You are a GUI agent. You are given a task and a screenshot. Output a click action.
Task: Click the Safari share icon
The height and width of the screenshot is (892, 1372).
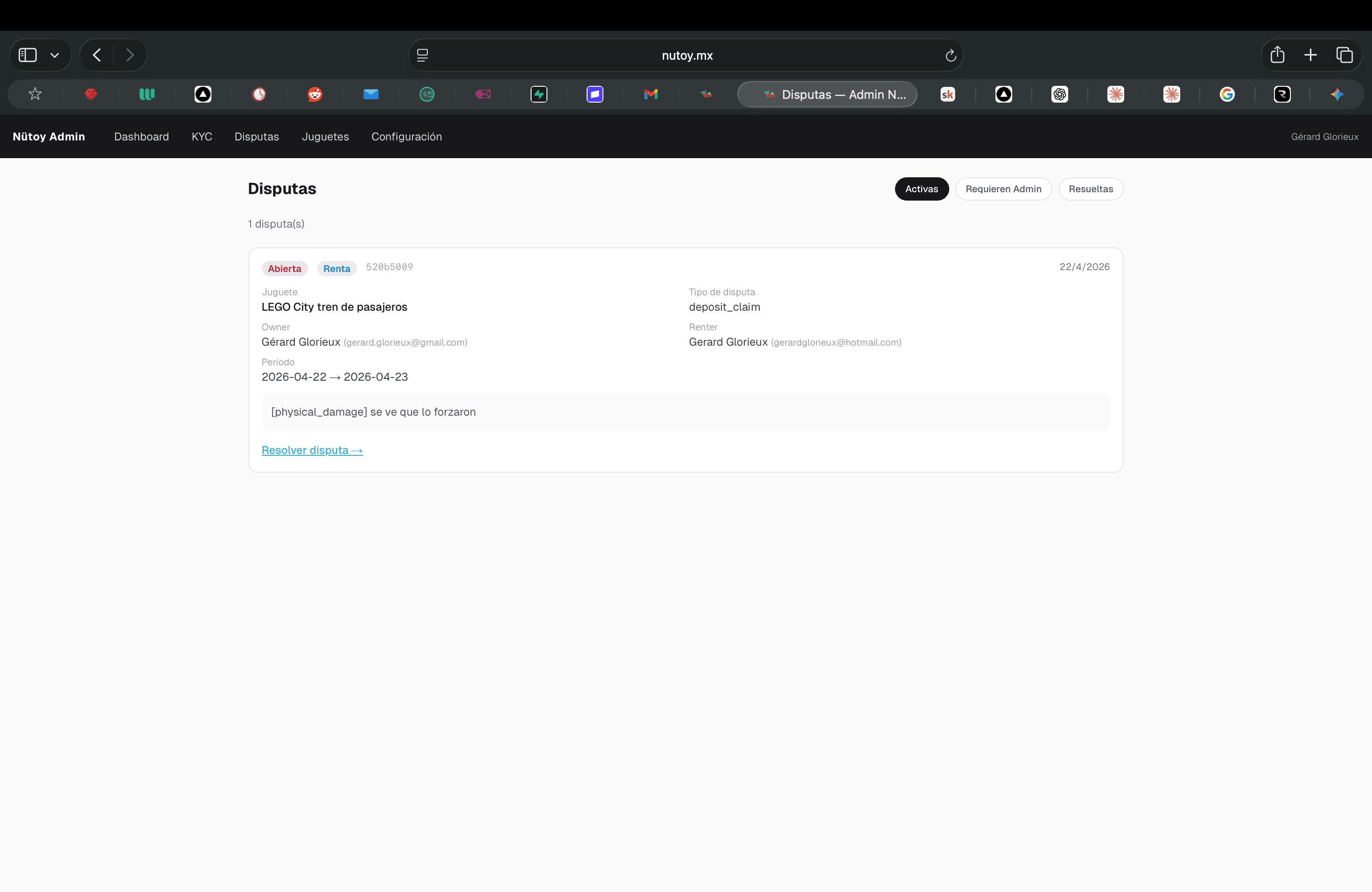[1277, 55]
